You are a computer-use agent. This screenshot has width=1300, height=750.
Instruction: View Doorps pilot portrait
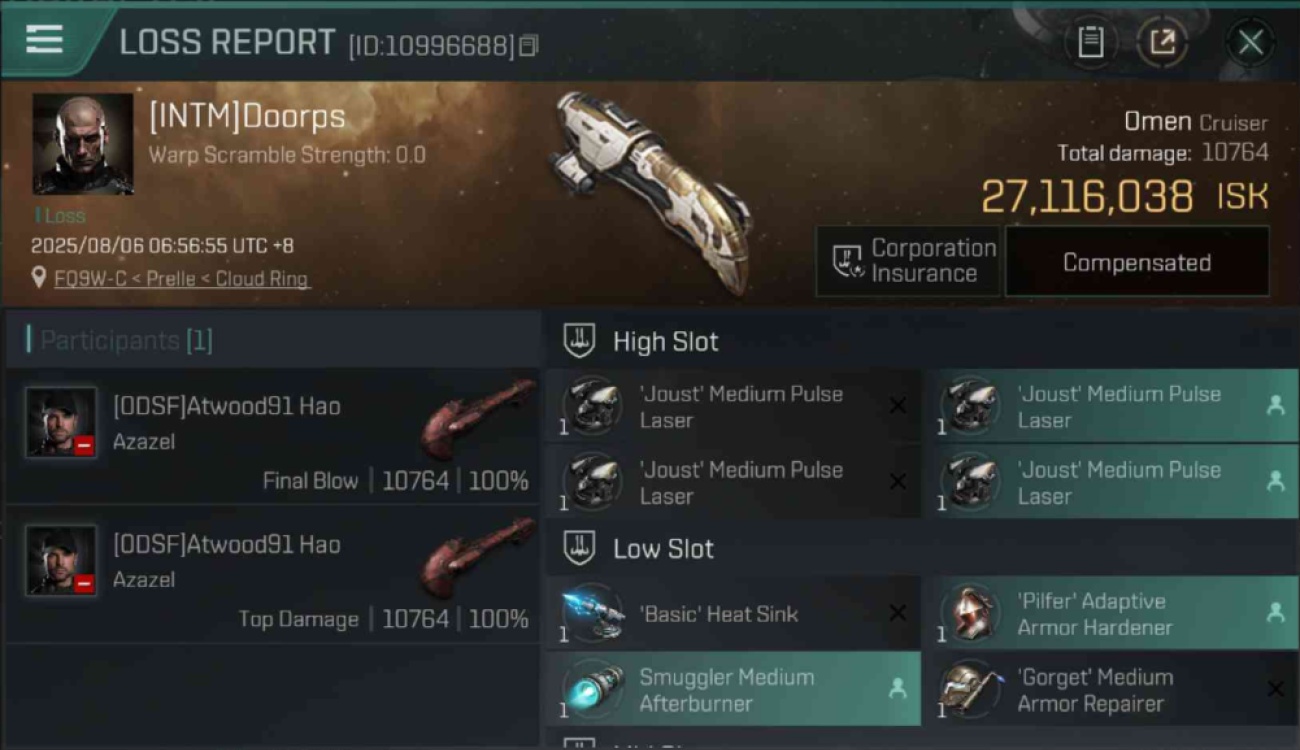tap(82, 144)
